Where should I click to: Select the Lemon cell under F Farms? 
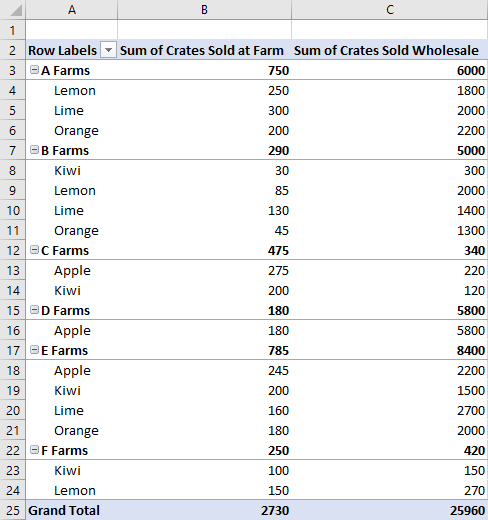(72, 490)
